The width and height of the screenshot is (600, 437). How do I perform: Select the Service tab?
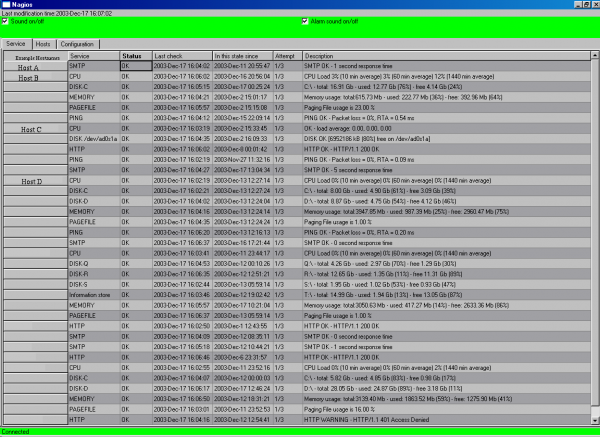click(15, 45)
